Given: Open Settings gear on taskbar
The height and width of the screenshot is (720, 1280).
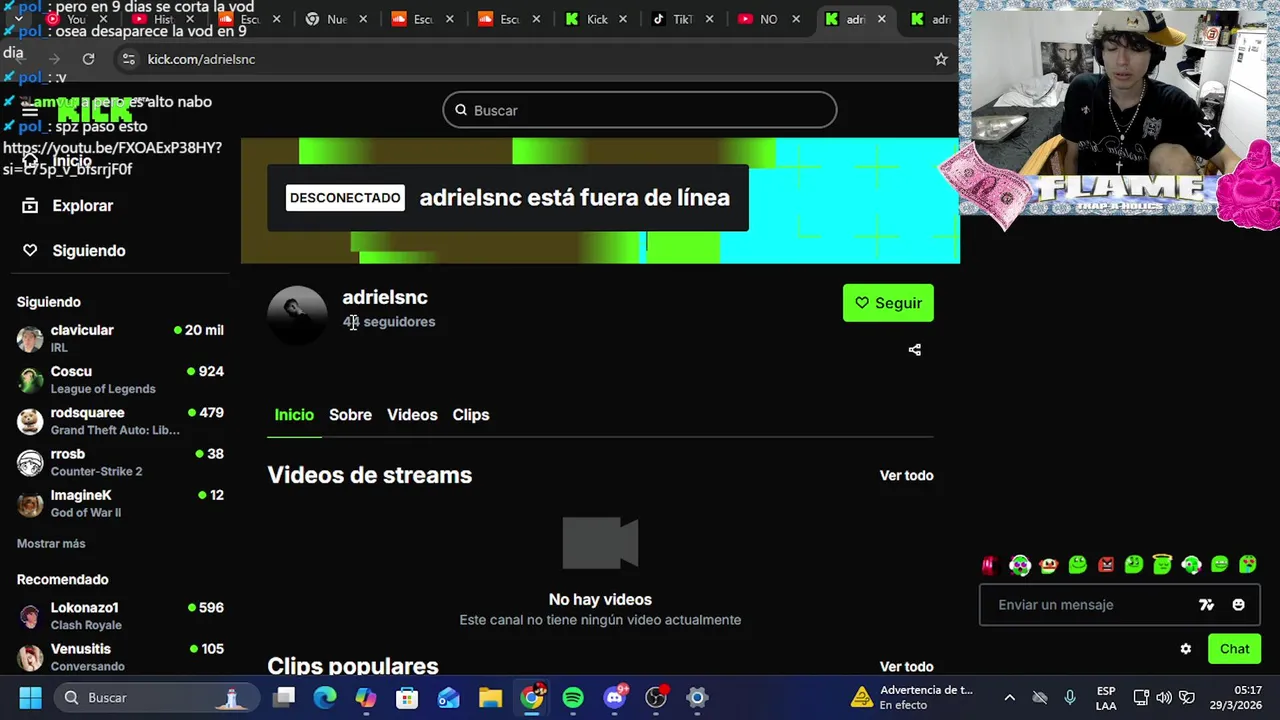Looking at the screenshot, I should pyautogui.click(x=697, y=697).
